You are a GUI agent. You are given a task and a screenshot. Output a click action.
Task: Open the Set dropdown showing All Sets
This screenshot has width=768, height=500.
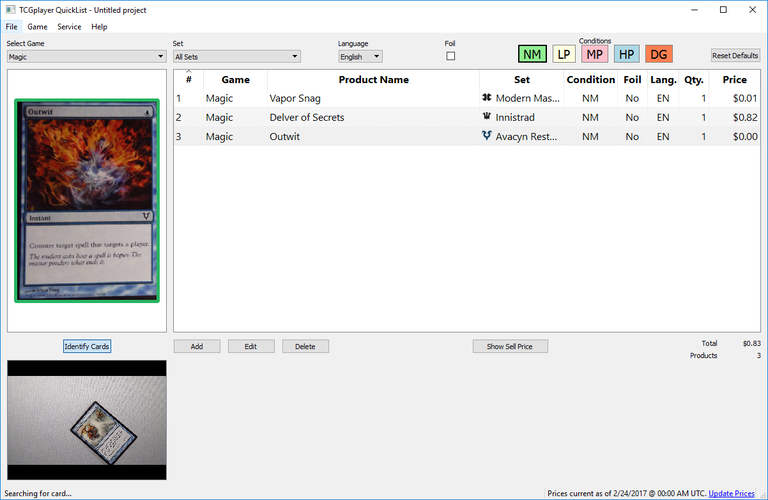(x=237, y=57)
